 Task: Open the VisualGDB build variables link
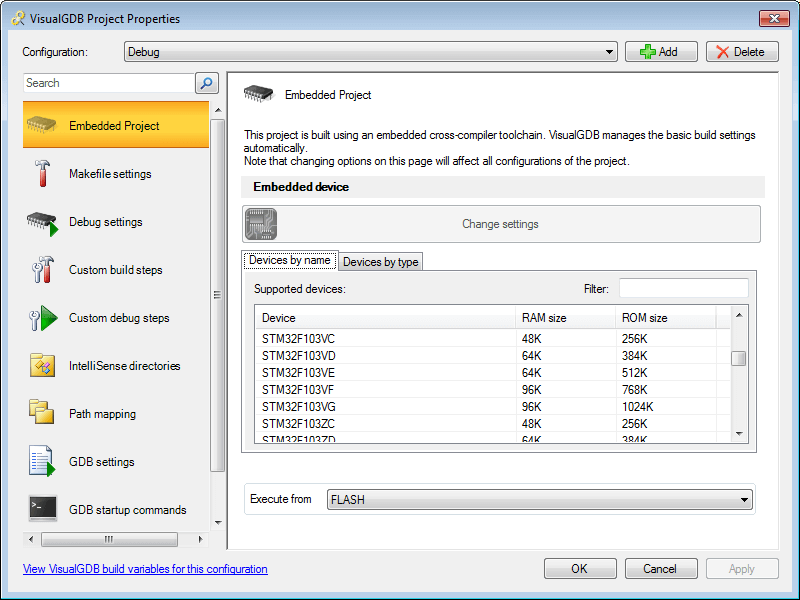click(134, 568)
